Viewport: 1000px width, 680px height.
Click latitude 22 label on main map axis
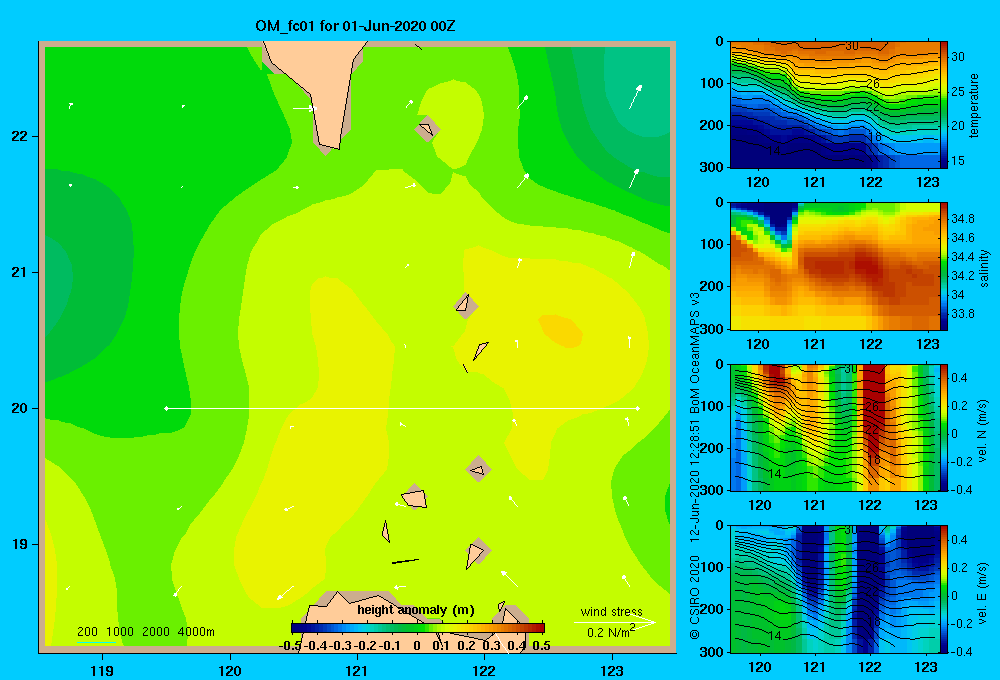19,137
